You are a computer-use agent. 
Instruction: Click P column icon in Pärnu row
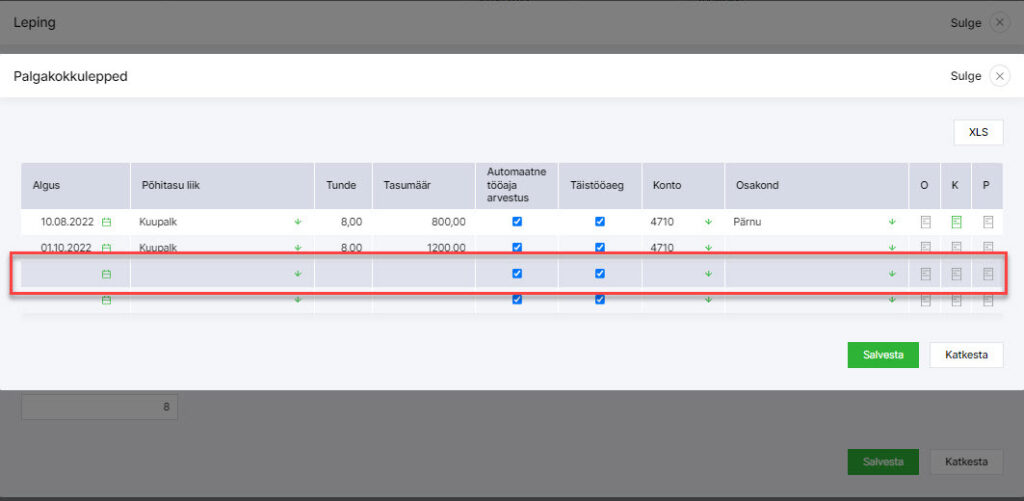tap(988, 222)
